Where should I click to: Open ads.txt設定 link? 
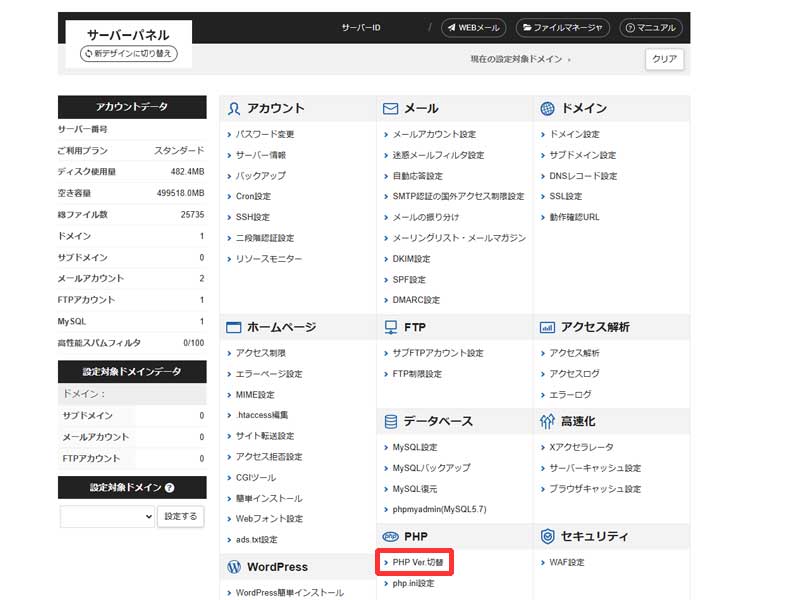257,540
